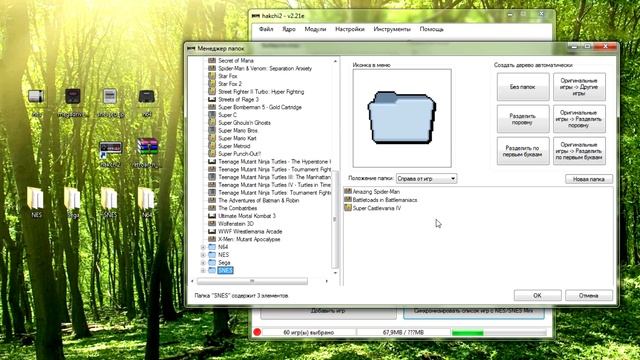Click the Street Fighter II Turbo icon
The width and height of the screenshot is (640, 360).
tap(212, 91)
